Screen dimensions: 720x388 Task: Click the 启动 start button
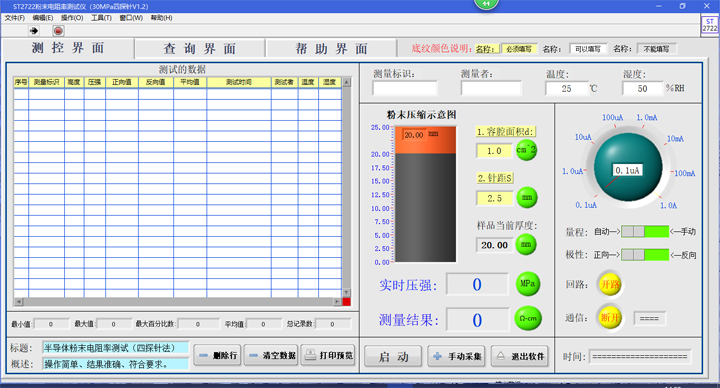coord(393,357)
